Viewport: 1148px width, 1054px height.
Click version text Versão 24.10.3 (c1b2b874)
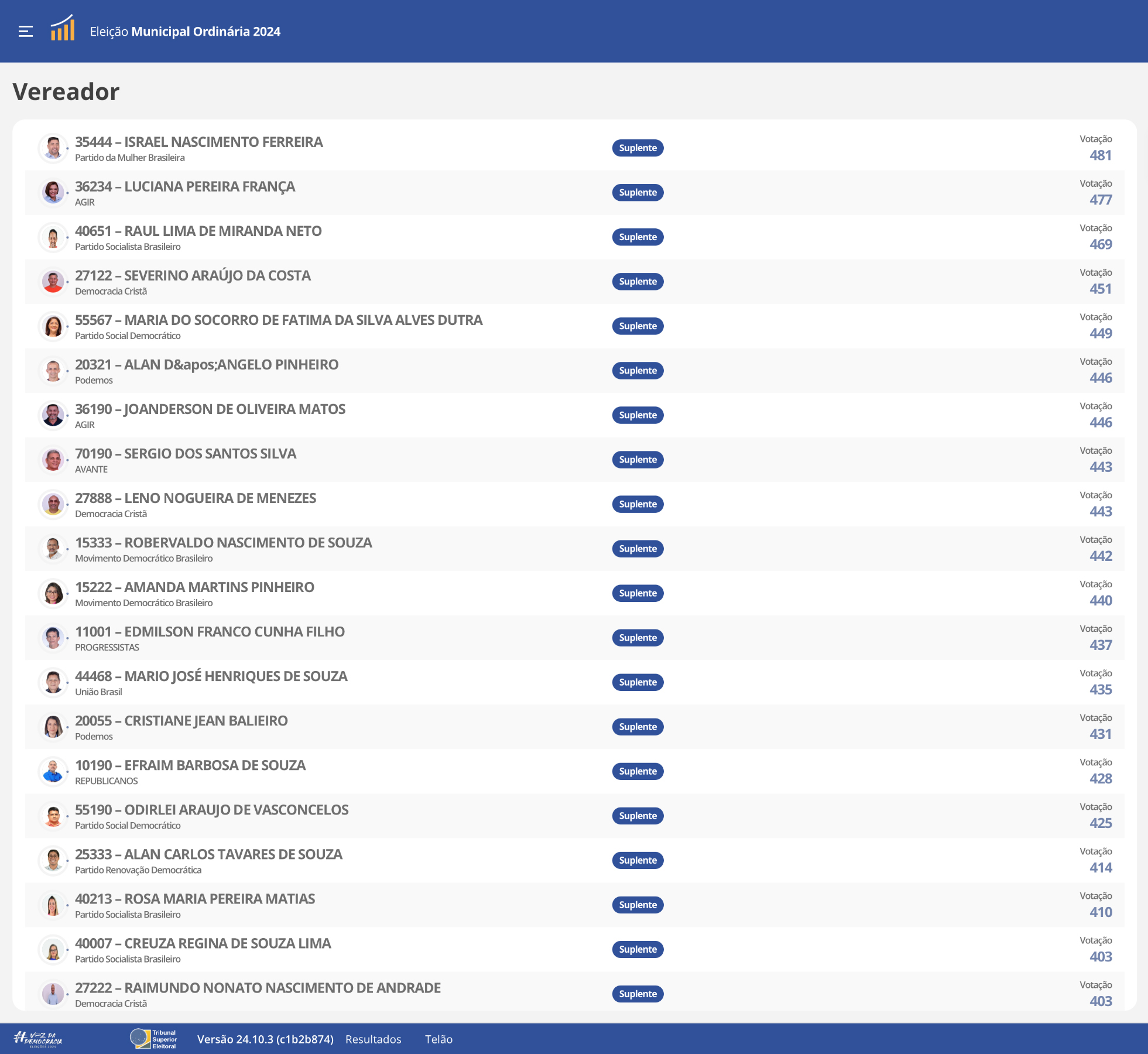[265, 1039]
